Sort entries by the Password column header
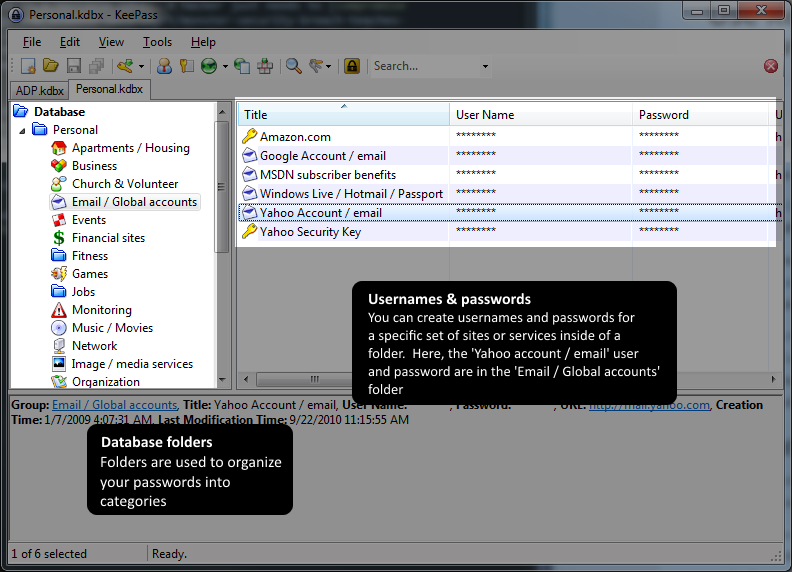Viewport: 792px width, 572px height. coord(700,115)
